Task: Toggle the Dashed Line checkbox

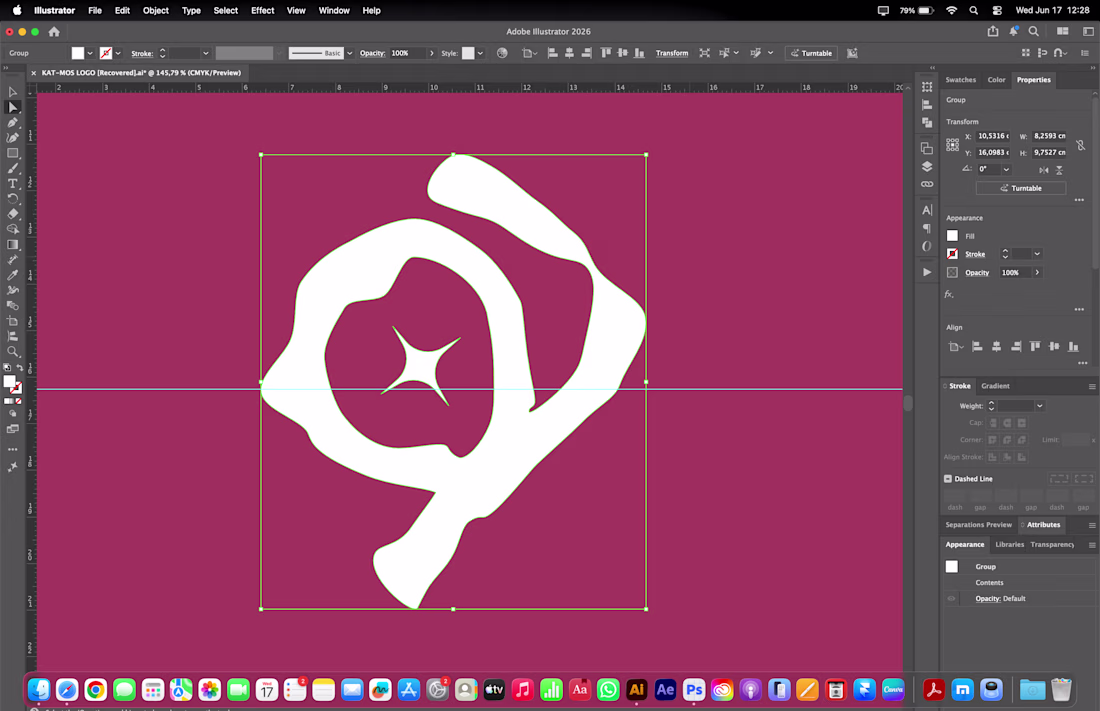Action: 948,479
